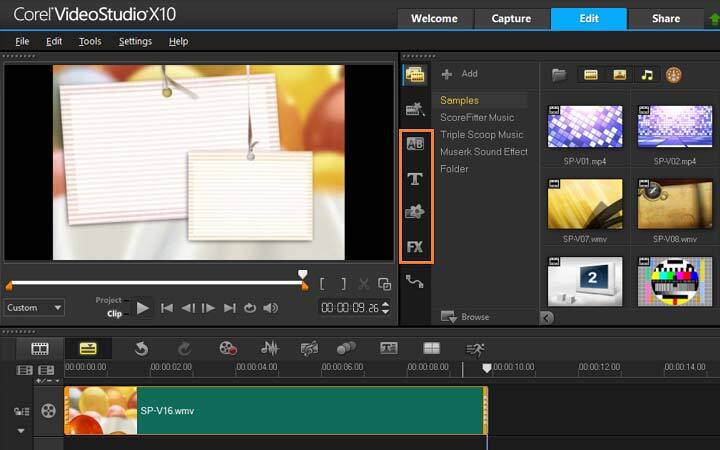
Task: Jump to Home in preview
Action: (x=167, y=308)
